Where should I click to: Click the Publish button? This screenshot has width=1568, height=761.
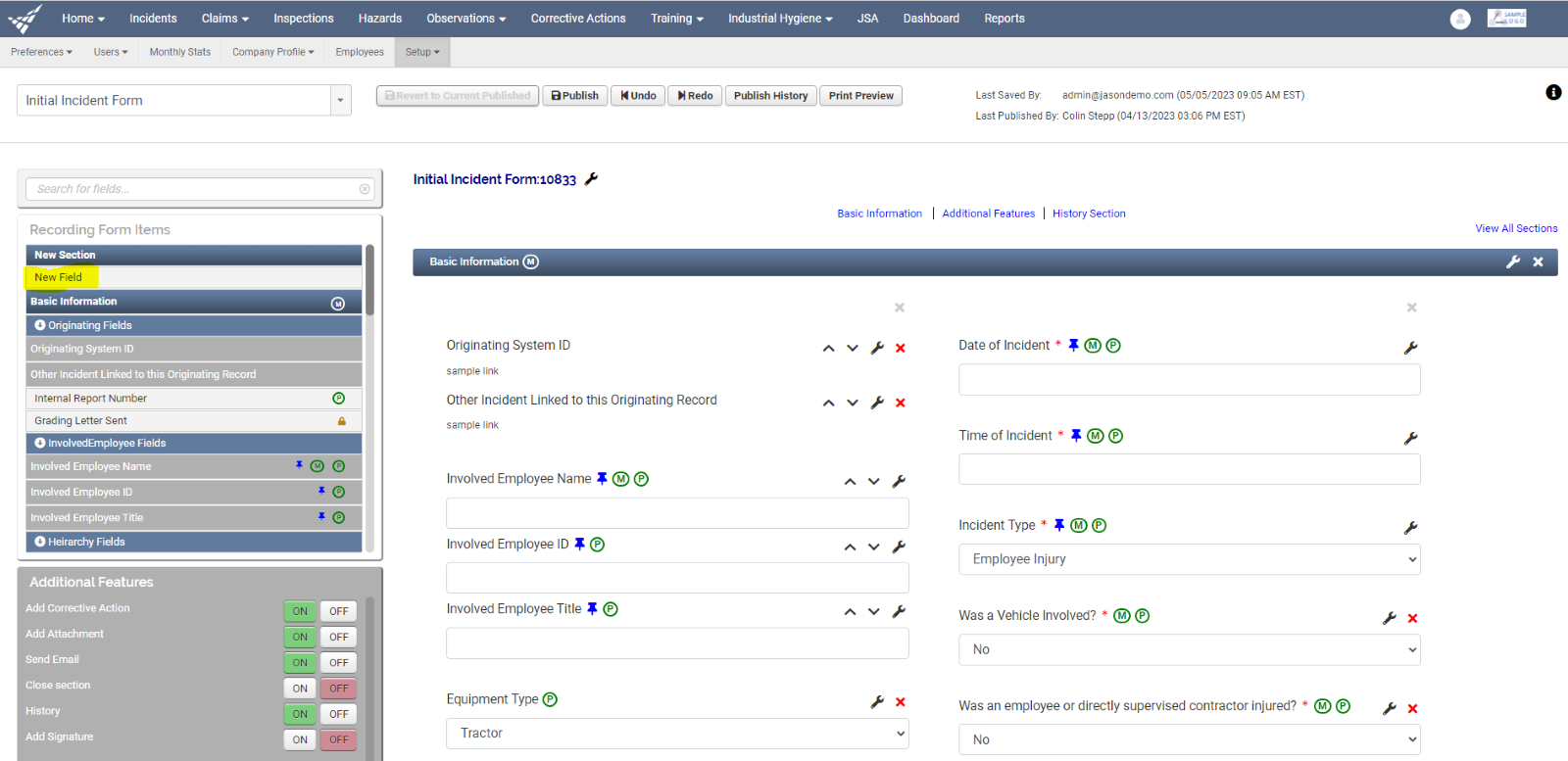(x=575, y=96)
